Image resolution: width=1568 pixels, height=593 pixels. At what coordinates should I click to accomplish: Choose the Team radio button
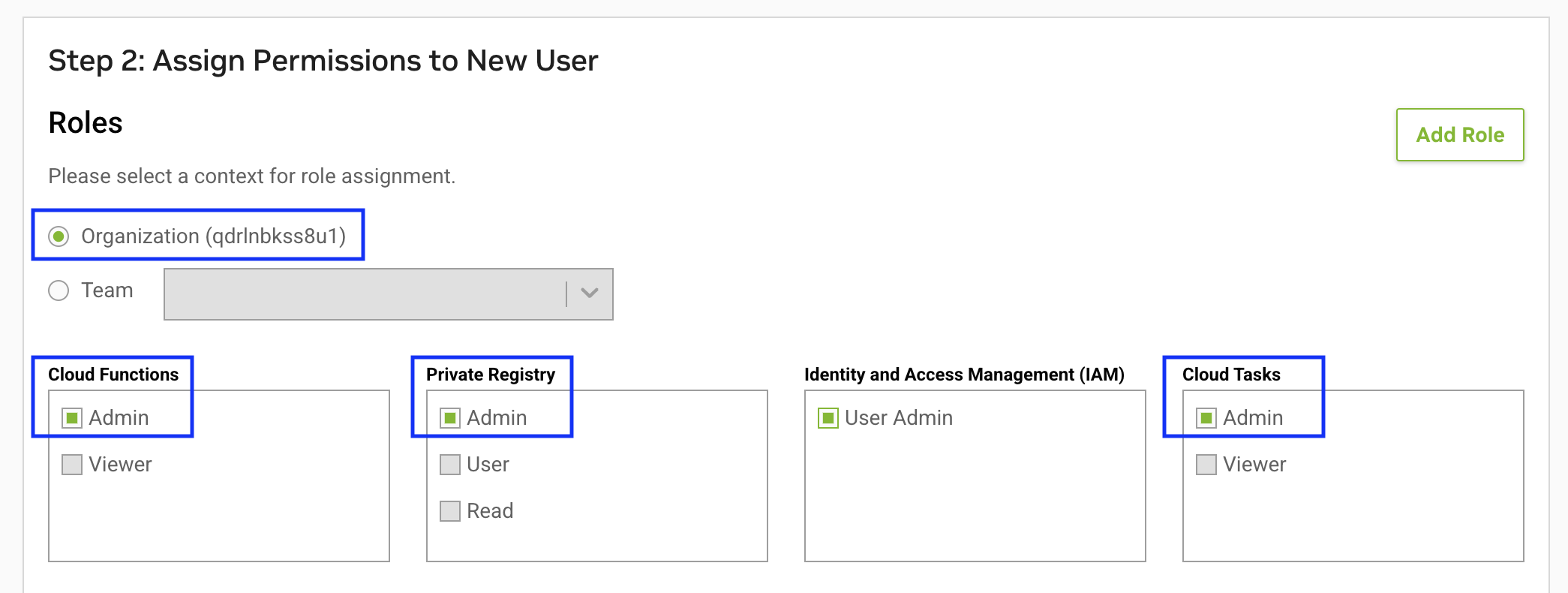point(59,290)
